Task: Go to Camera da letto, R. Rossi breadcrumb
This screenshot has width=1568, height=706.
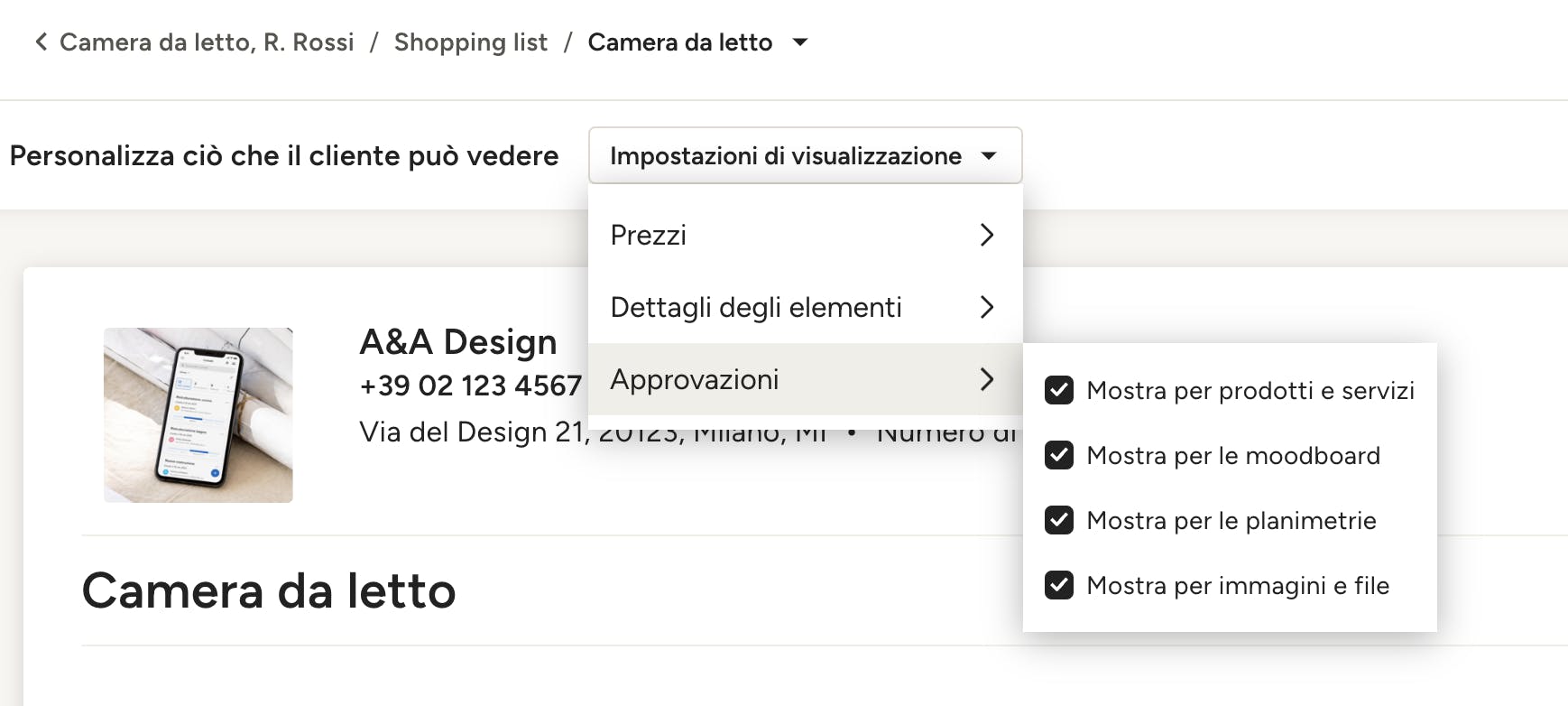Action: tap(207, 42)
